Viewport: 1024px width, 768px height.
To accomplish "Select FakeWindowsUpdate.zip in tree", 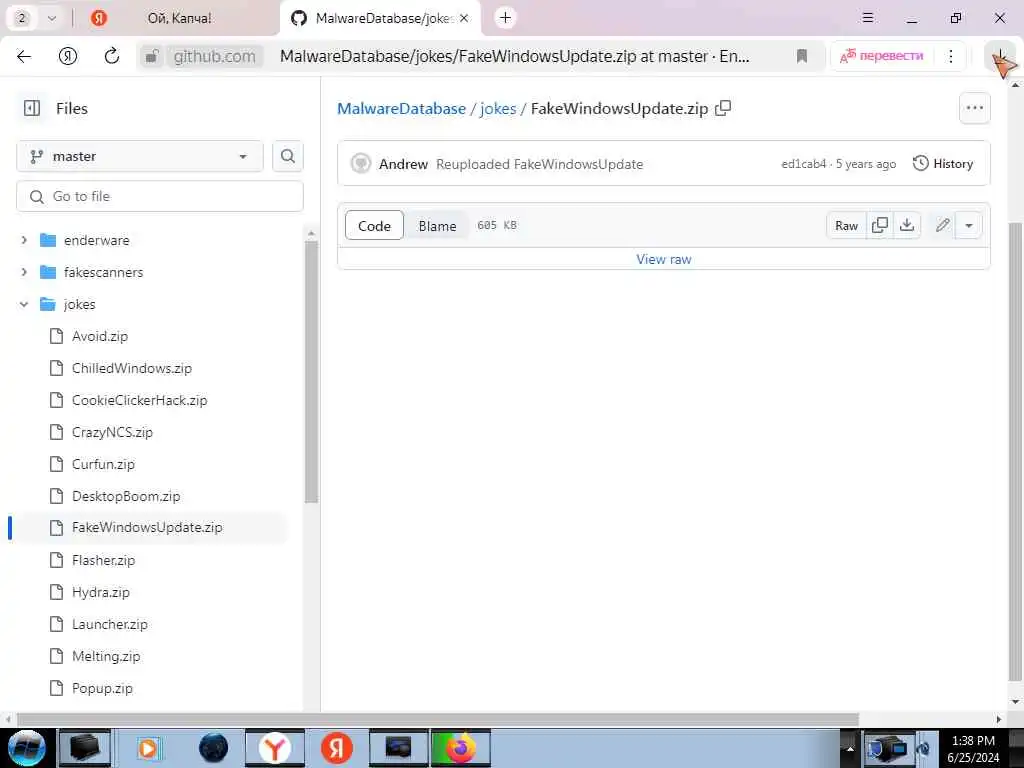I will 147,527.
